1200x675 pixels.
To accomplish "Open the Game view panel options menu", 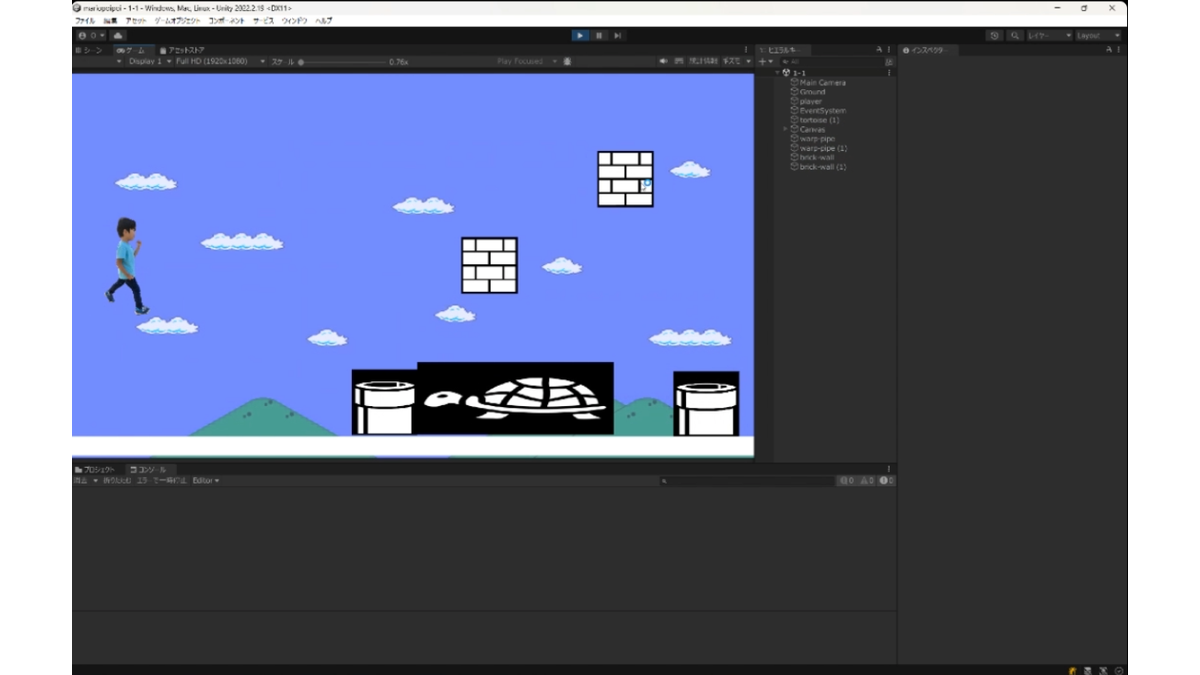I will [745, 49].
